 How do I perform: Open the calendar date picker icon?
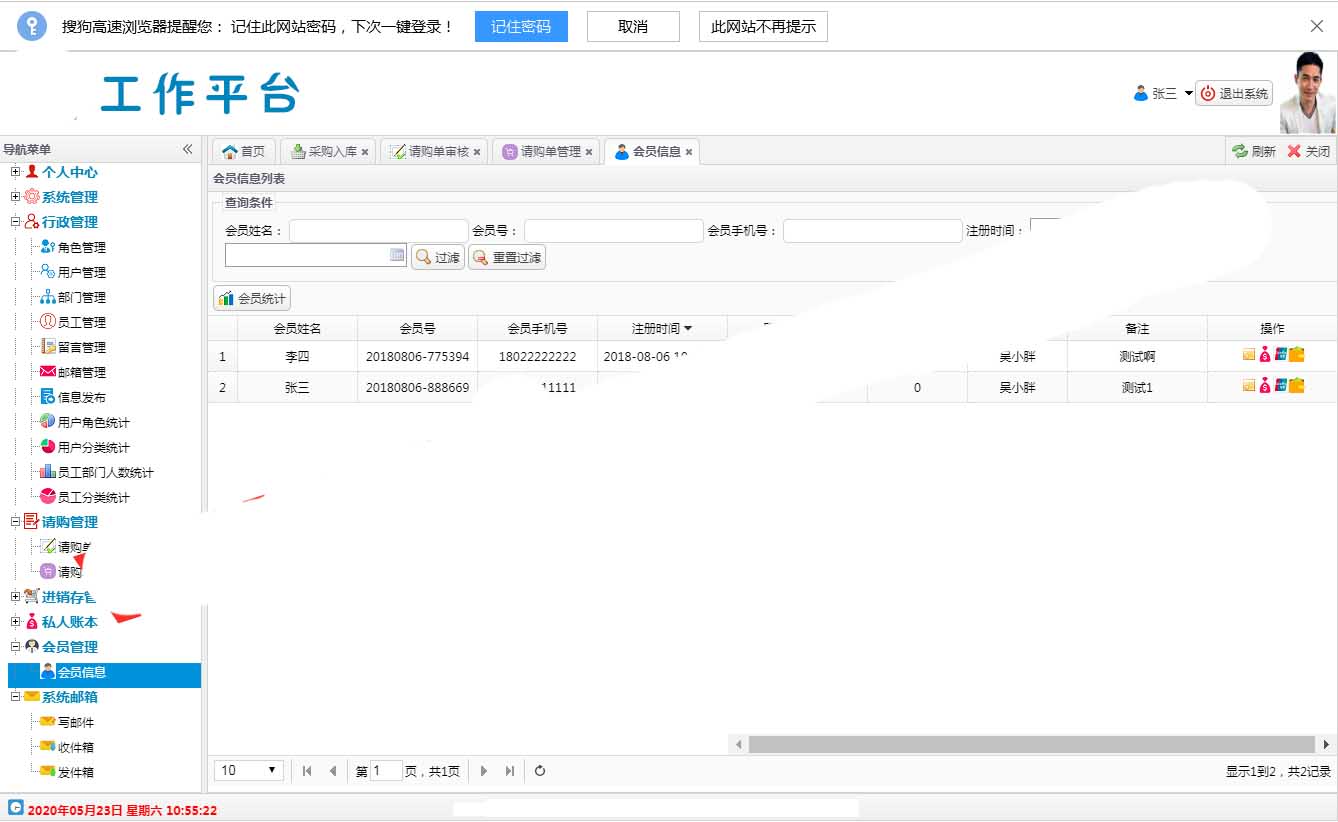click(397, 256)
